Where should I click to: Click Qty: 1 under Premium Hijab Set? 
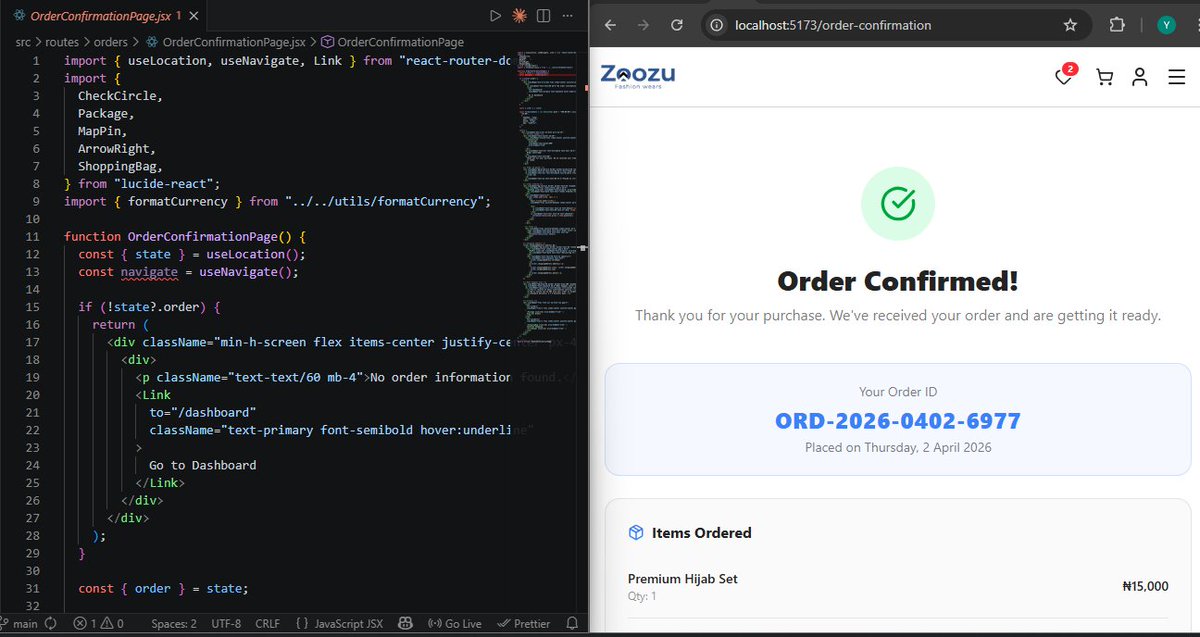coord(642,597)
